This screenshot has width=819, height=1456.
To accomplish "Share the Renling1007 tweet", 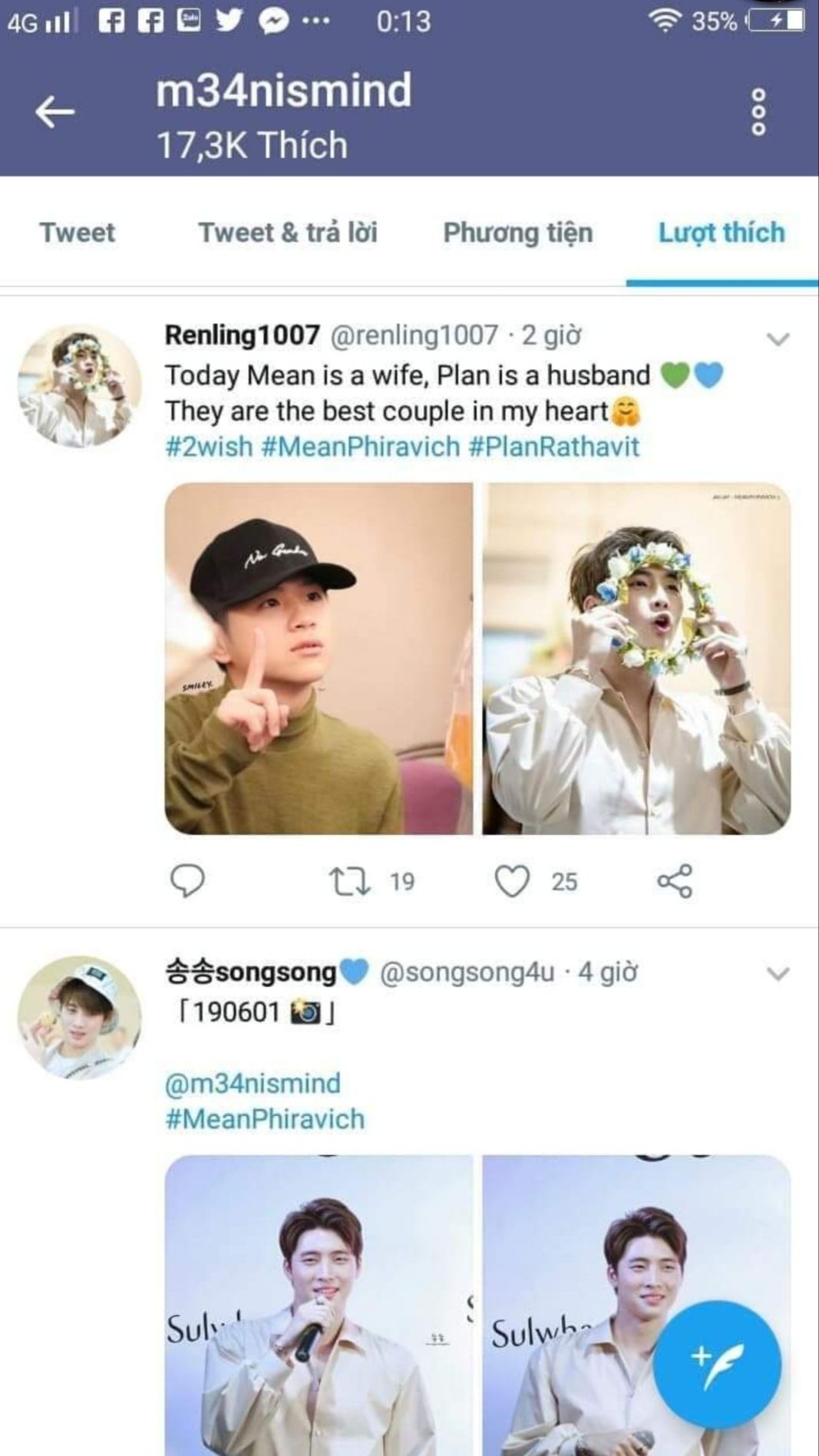I will (x=675, y=880).
